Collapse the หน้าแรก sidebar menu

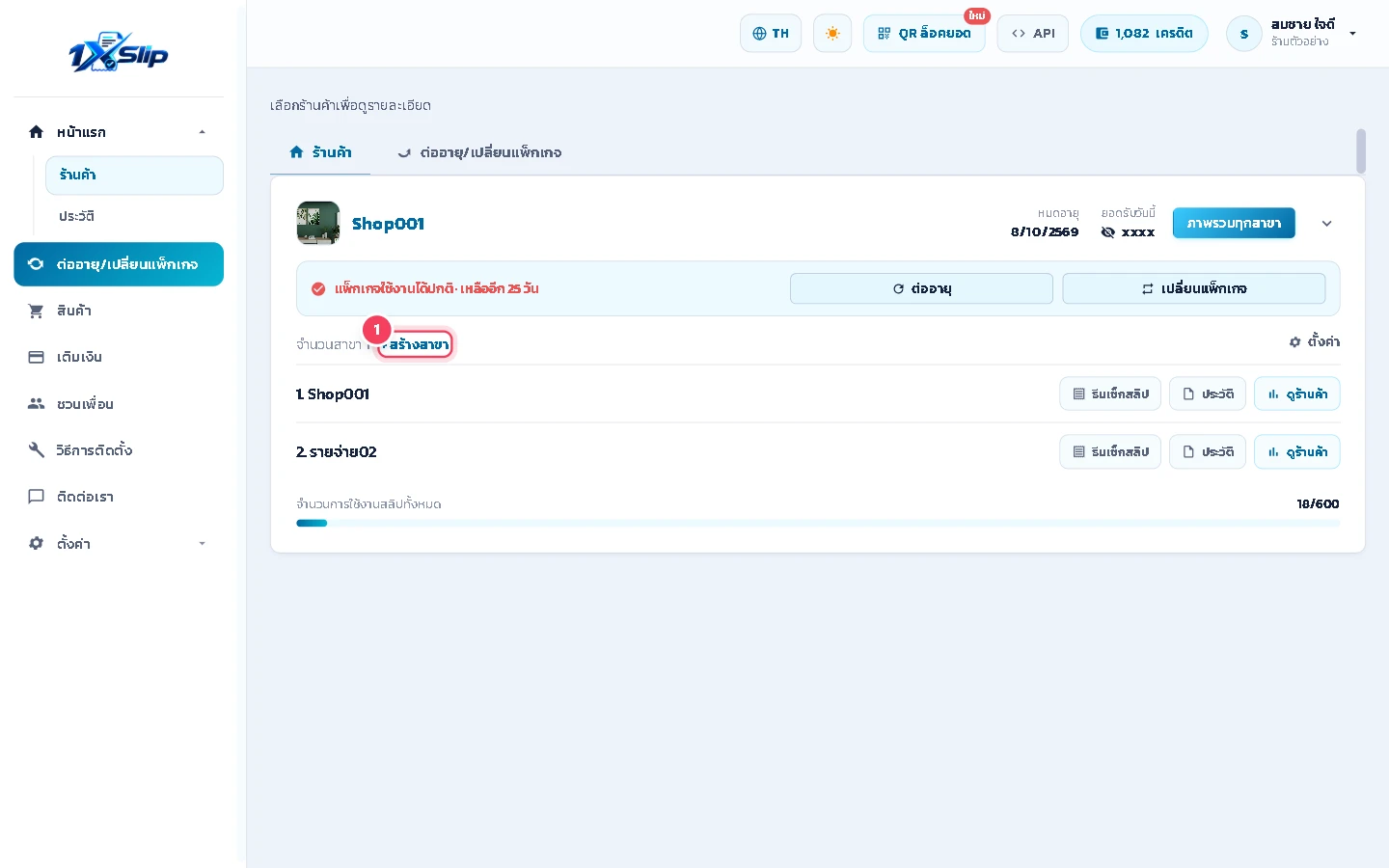tap(119, 132)
